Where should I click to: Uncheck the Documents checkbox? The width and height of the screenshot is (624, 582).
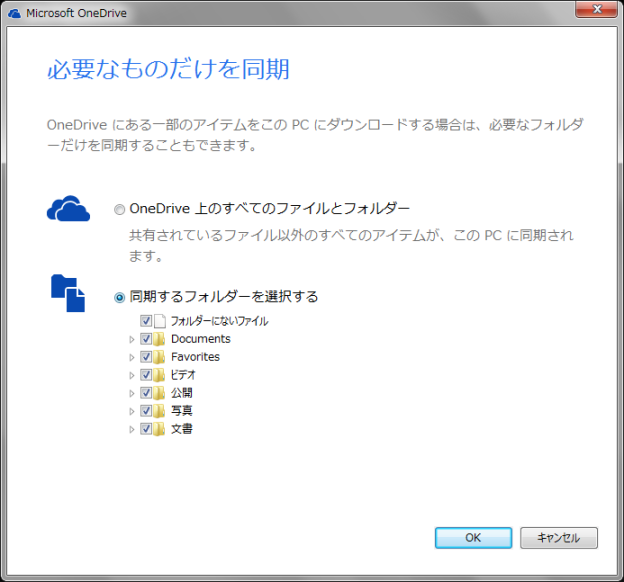tap(146, 339)
